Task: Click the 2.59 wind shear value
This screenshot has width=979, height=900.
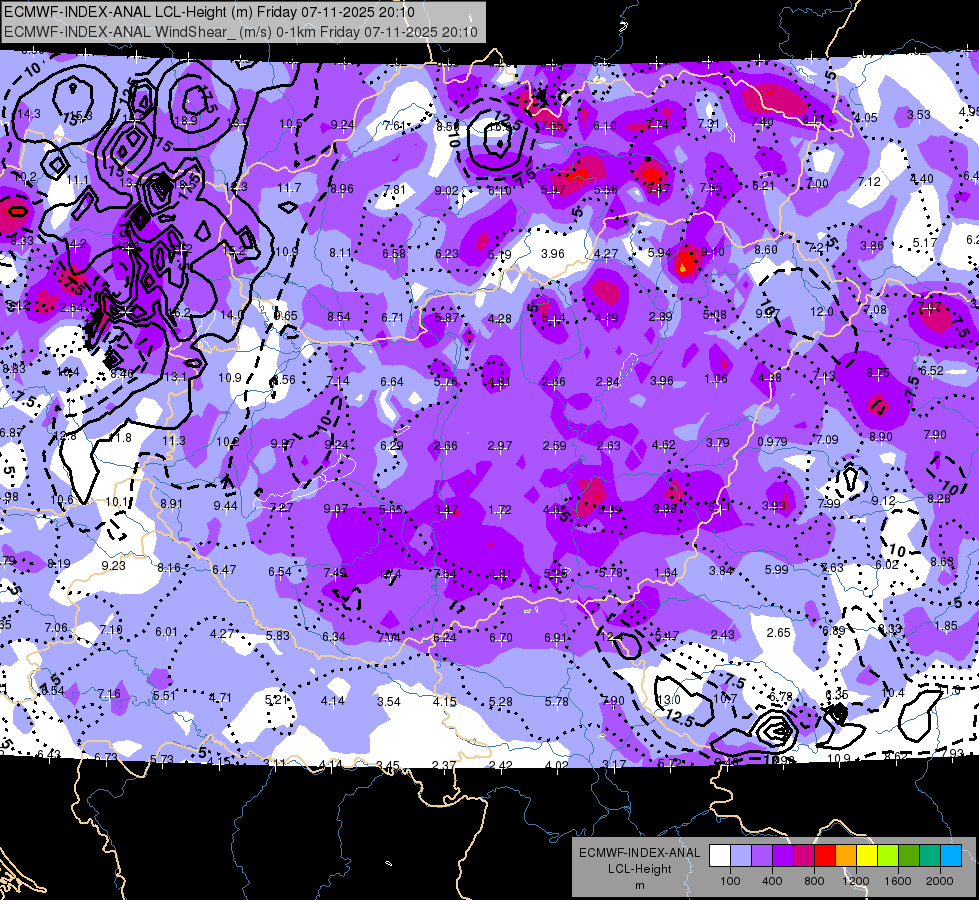Action: click(554, 445)
